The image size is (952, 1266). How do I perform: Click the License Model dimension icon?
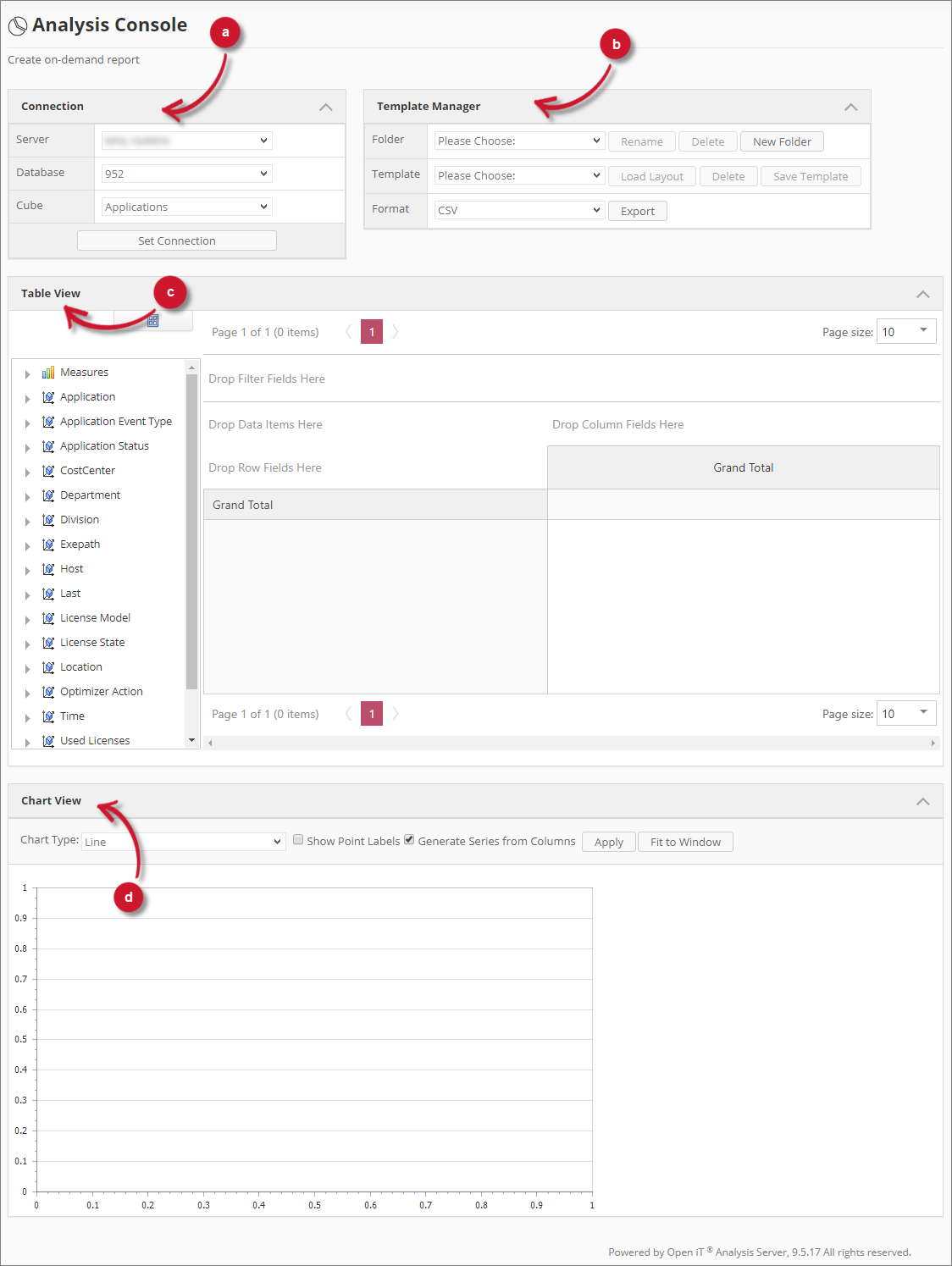[47, 617]
